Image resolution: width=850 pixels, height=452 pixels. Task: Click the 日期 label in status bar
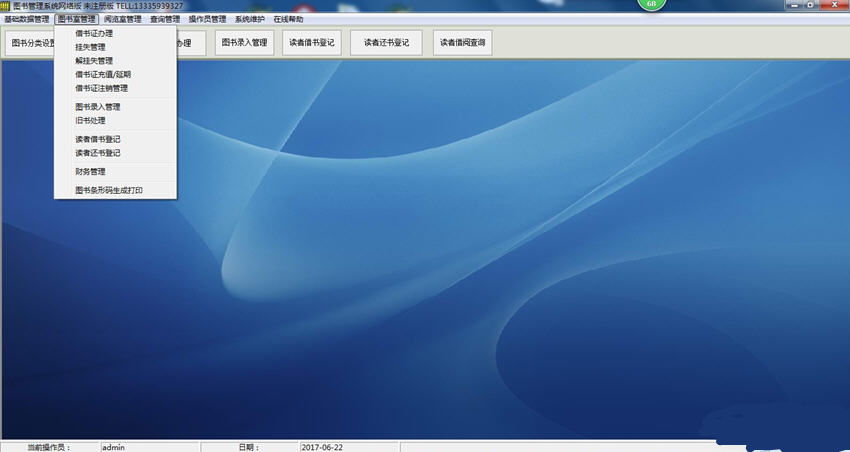point(249,447)
